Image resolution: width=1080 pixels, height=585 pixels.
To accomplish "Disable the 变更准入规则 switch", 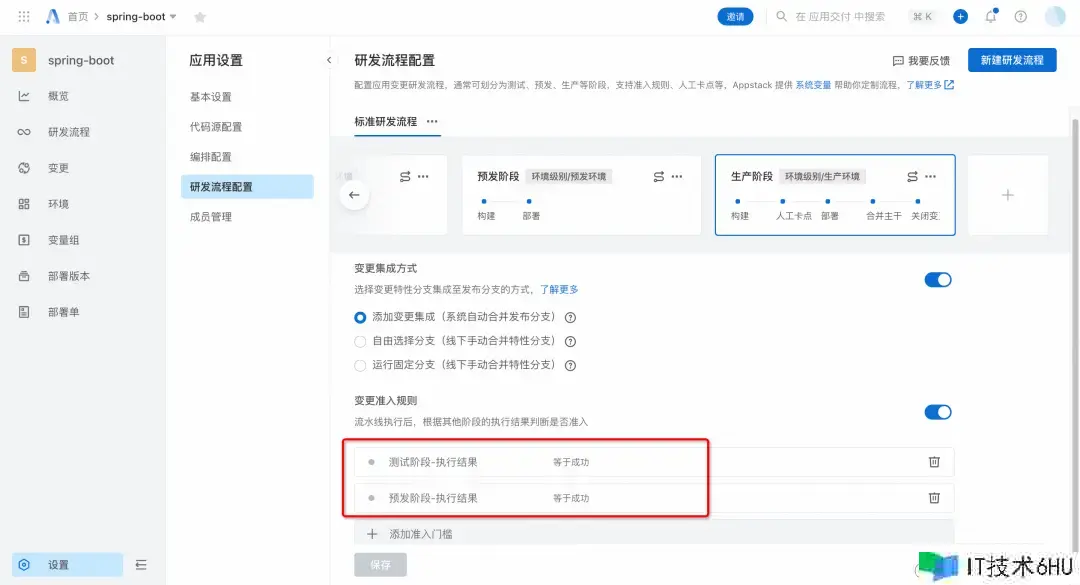I will tap(938, 412).
